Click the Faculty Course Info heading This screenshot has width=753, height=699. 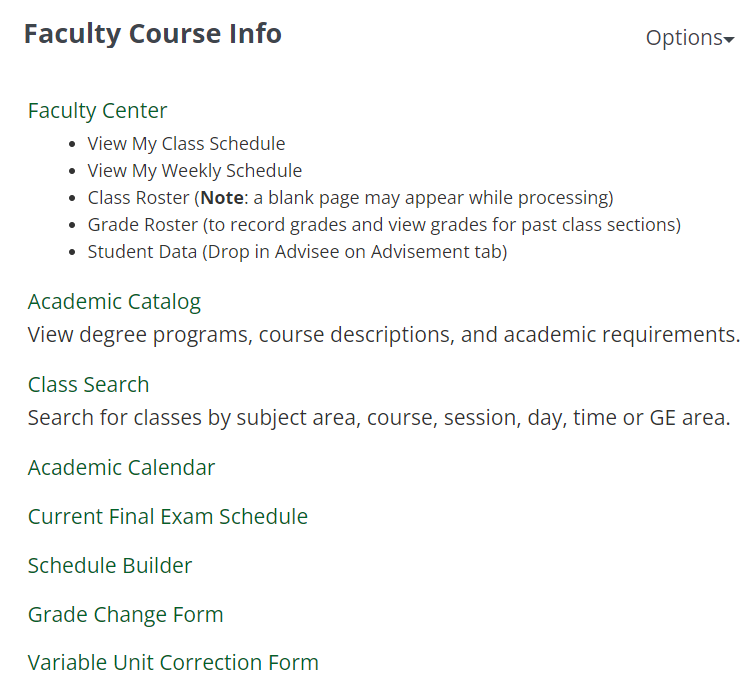pos(152,34)
